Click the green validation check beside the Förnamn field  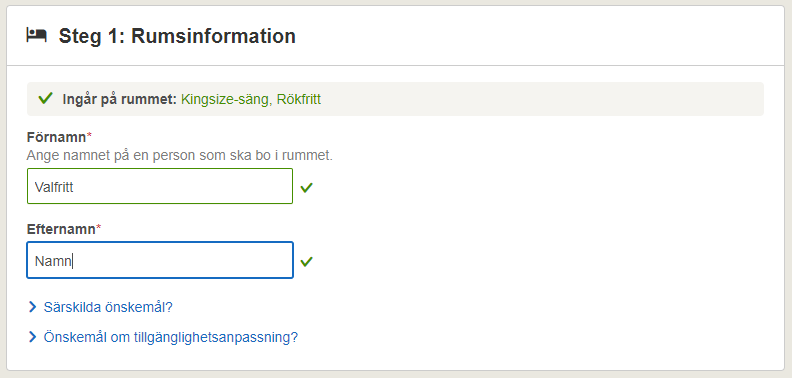[x=307, y=187]
